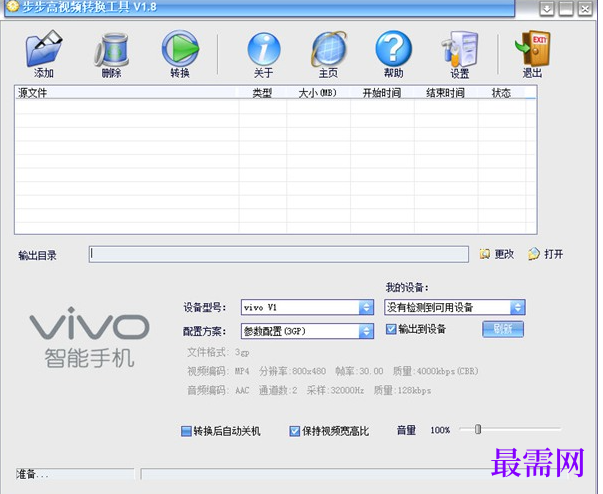Enable the 转换后自动关机 checkbox
This screenshot has width=603, height=494.
click(186, 431)
